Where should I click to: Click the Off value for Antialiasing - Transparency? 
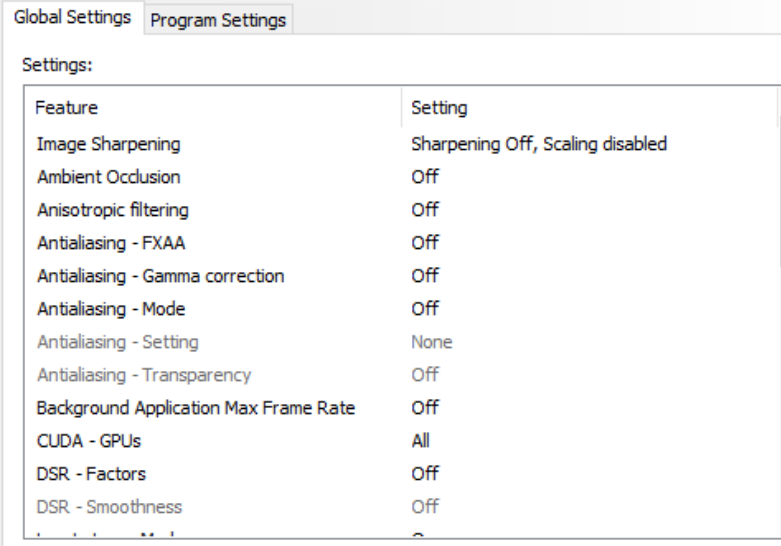coord(425,375)
